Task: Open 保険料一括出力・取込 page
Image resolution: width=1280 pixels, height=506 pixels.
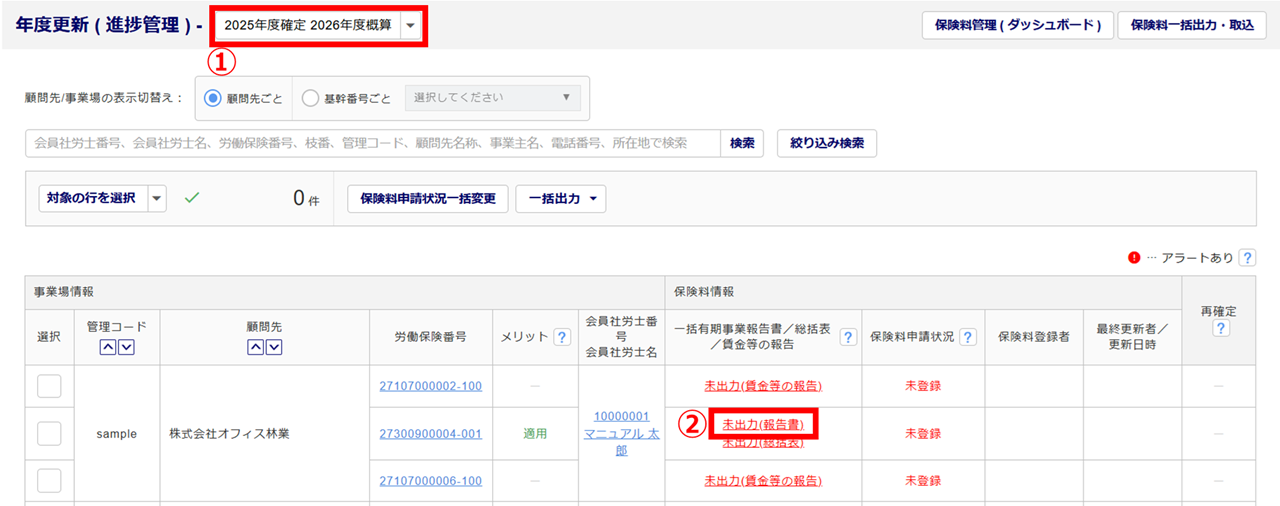Action: [1192, 25]
